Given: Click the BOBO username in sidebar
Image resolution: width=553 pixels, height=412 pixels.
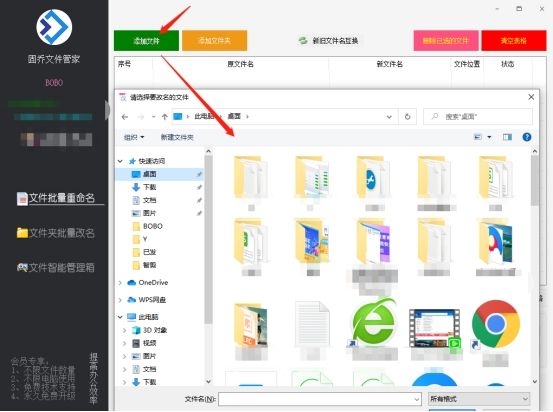Looking at the screenshot, I should 54,83.
